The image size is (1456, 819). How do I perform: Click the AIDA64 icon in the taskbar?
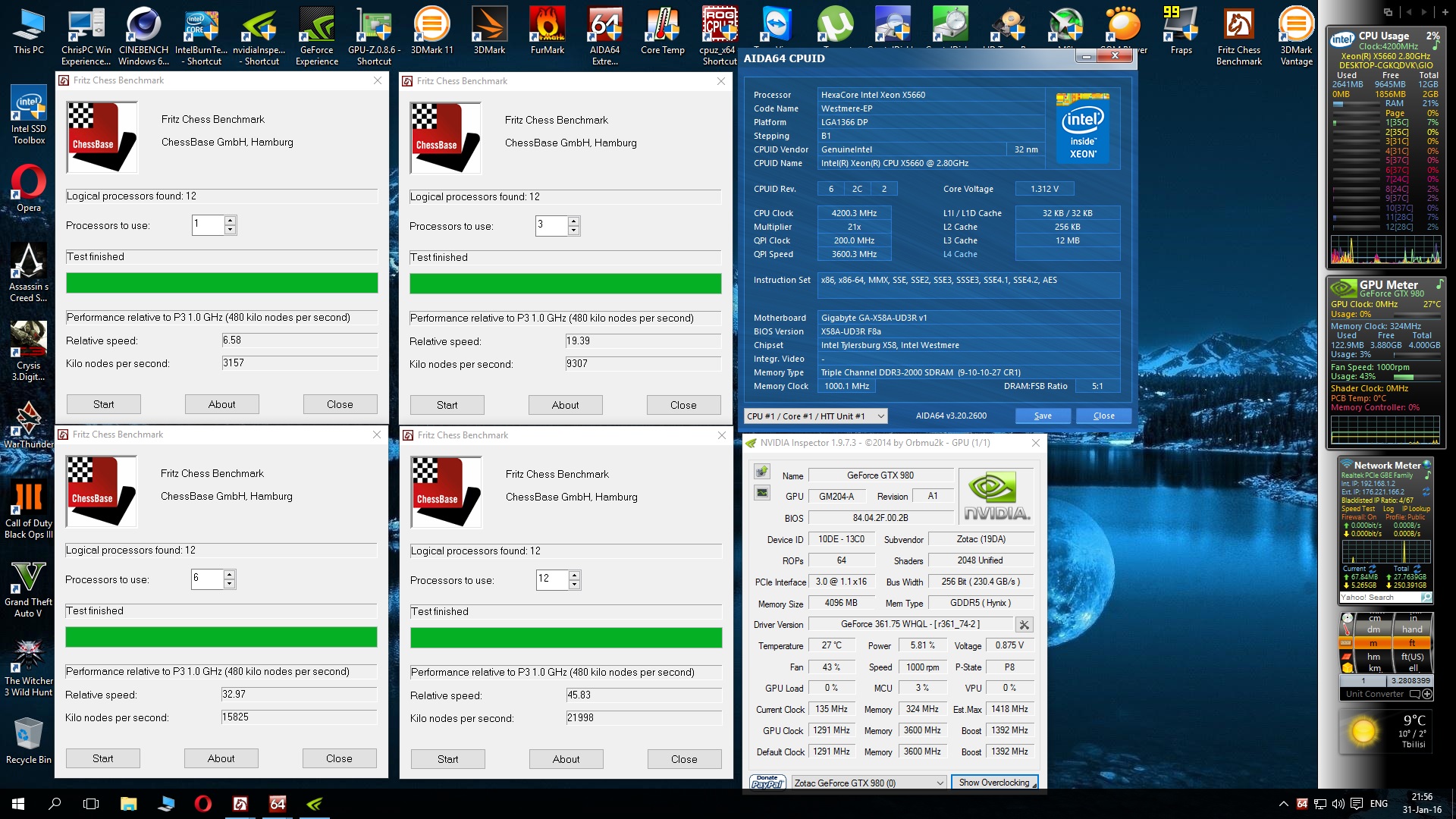(x=278, y=804)
